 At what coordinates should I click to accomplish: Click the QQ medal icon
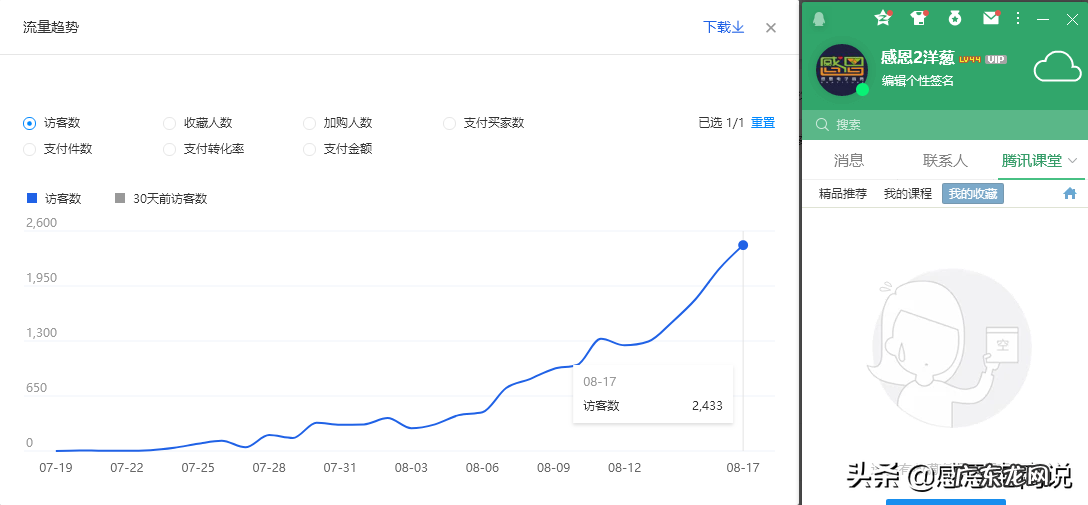[955, 19]
